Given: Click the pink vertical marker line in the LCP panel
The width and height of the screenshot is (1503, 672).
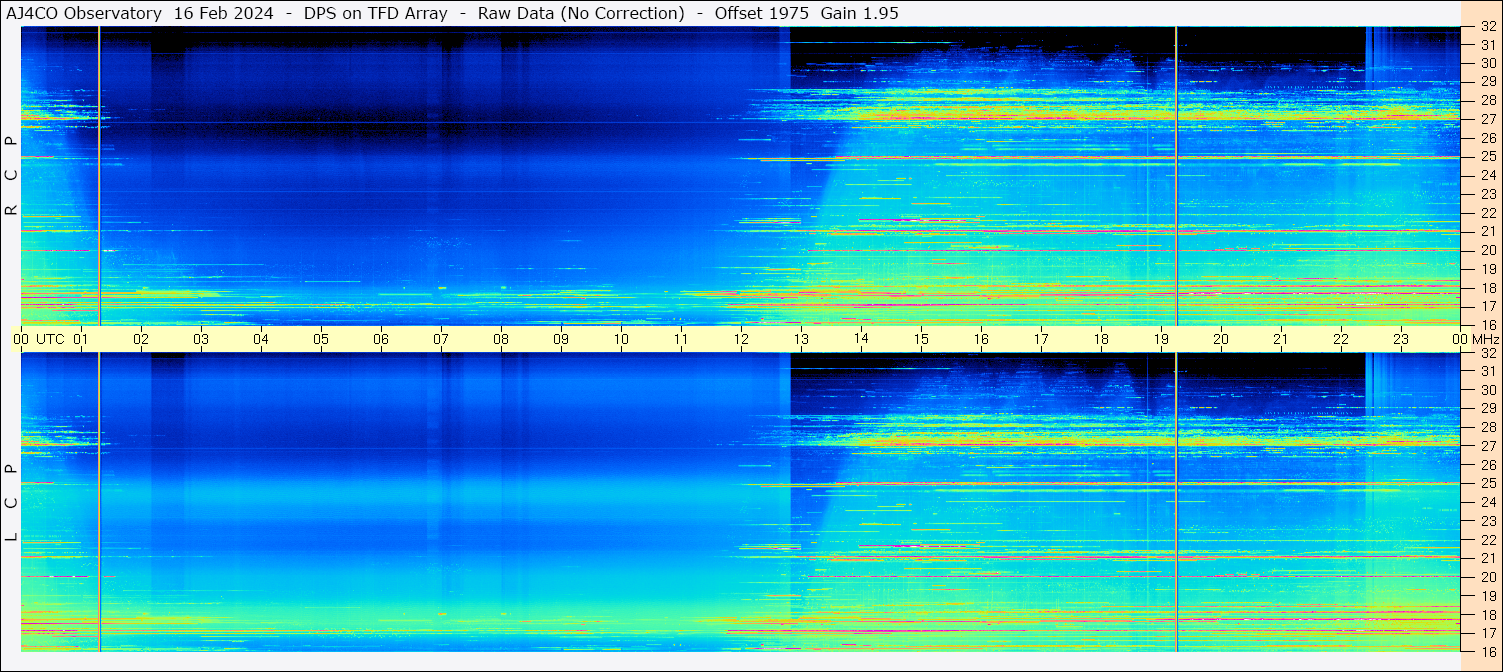Looking at the screenshot, I should pos(99,500).
